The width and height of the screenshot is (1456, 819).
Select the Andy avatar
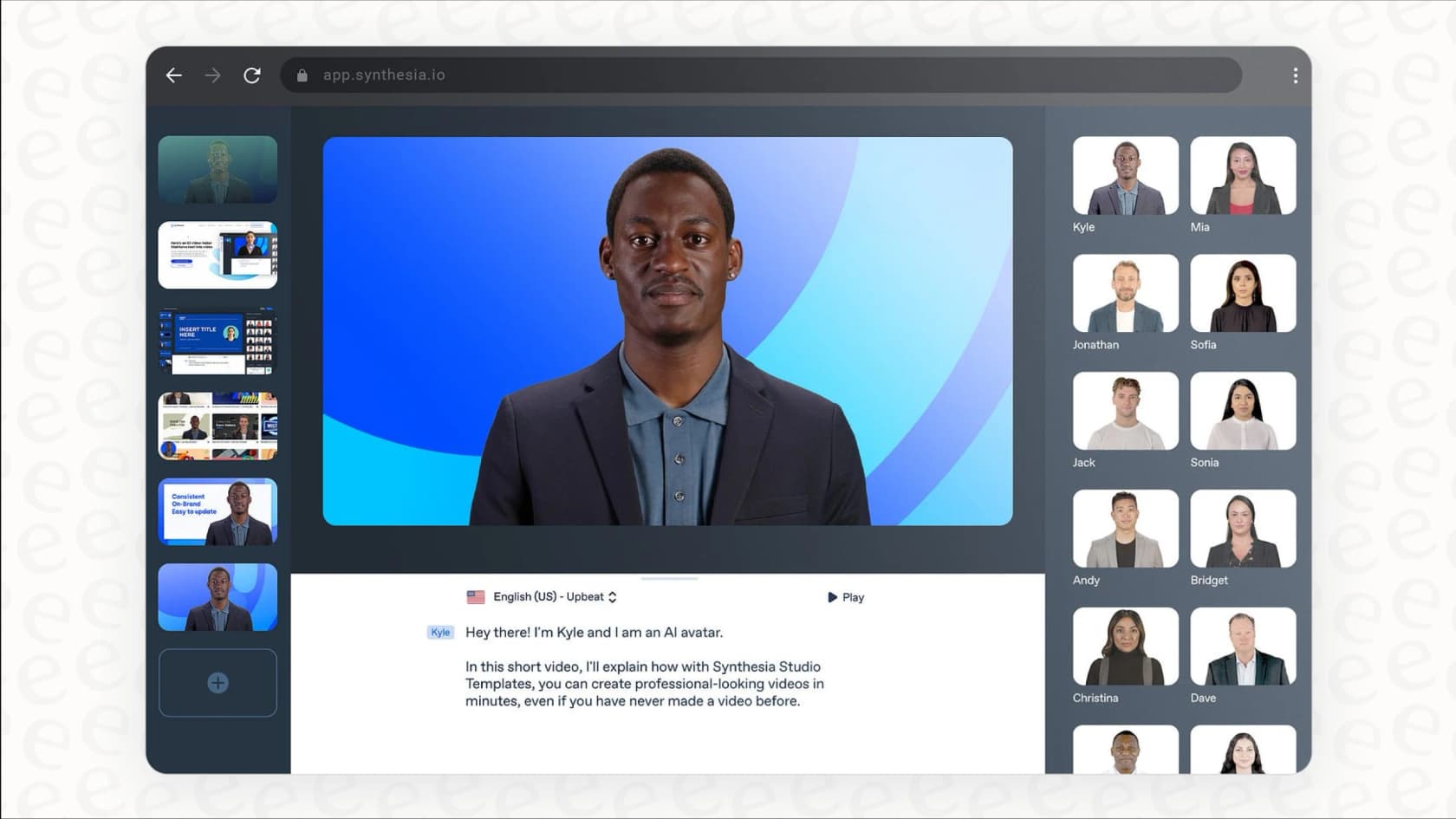click(x=1125, y=530)
